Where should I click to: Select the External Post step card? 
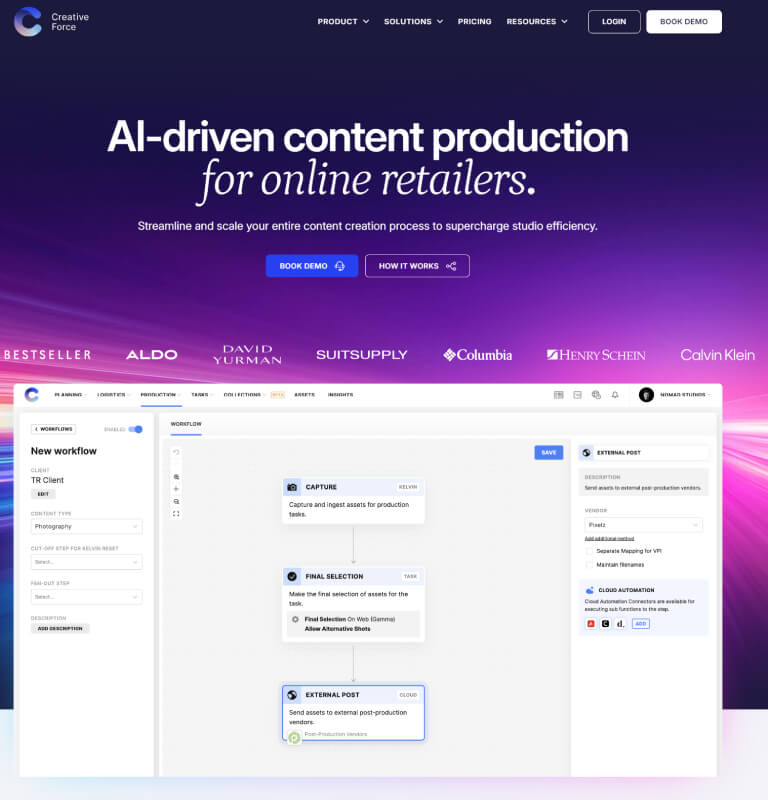pyautogui.click(x=353, y=713)
